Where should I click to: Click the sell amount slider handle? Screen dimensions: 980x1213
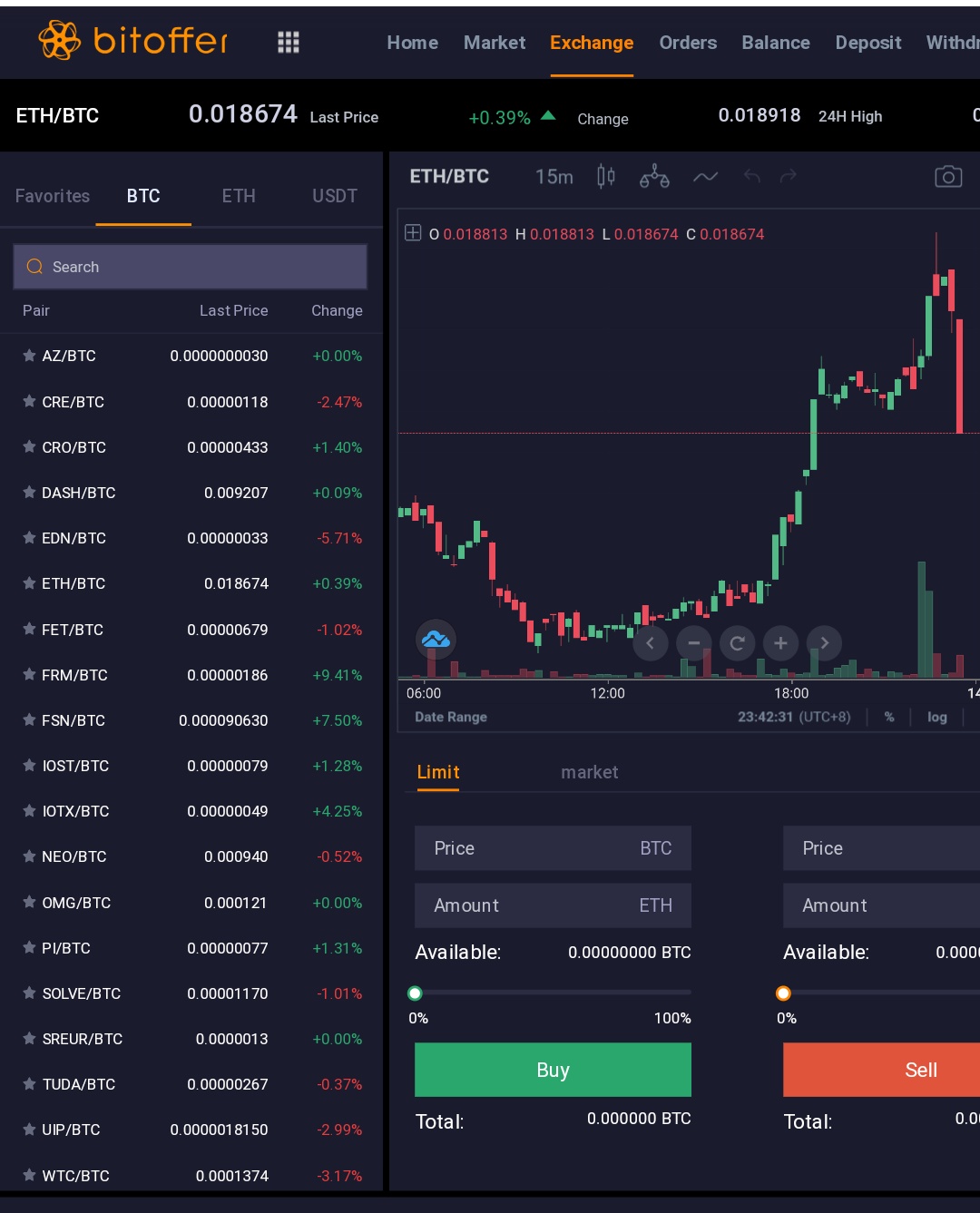click(784, 993)
